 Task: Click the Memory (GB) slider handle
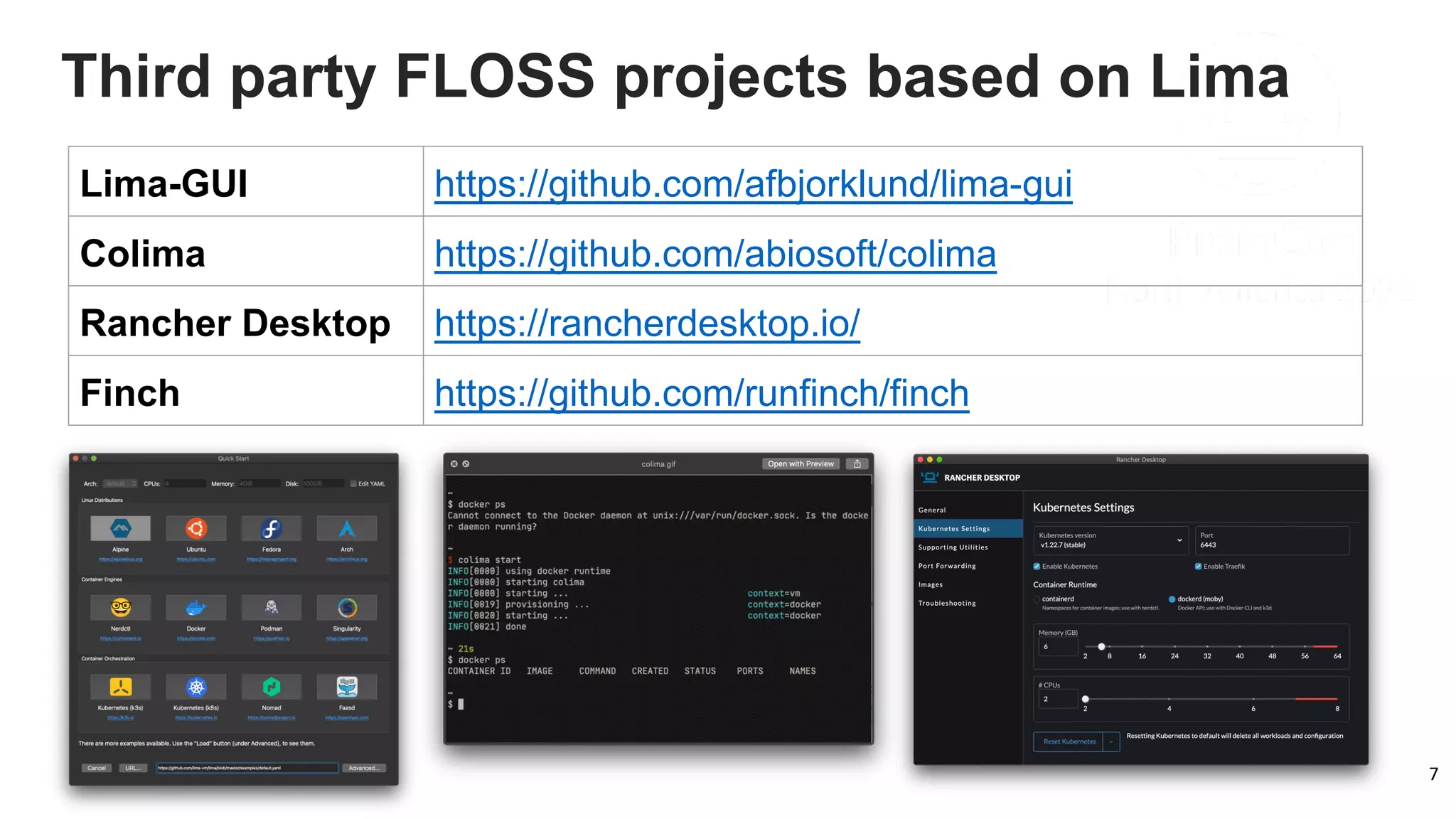1101,646
